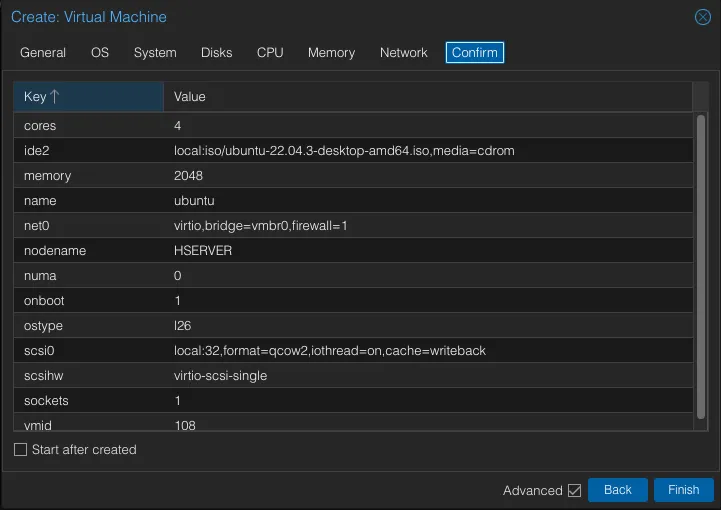The width and height of the screenshot is (721, 510).
Task: Open the OS tab
Action: [100, 53]
